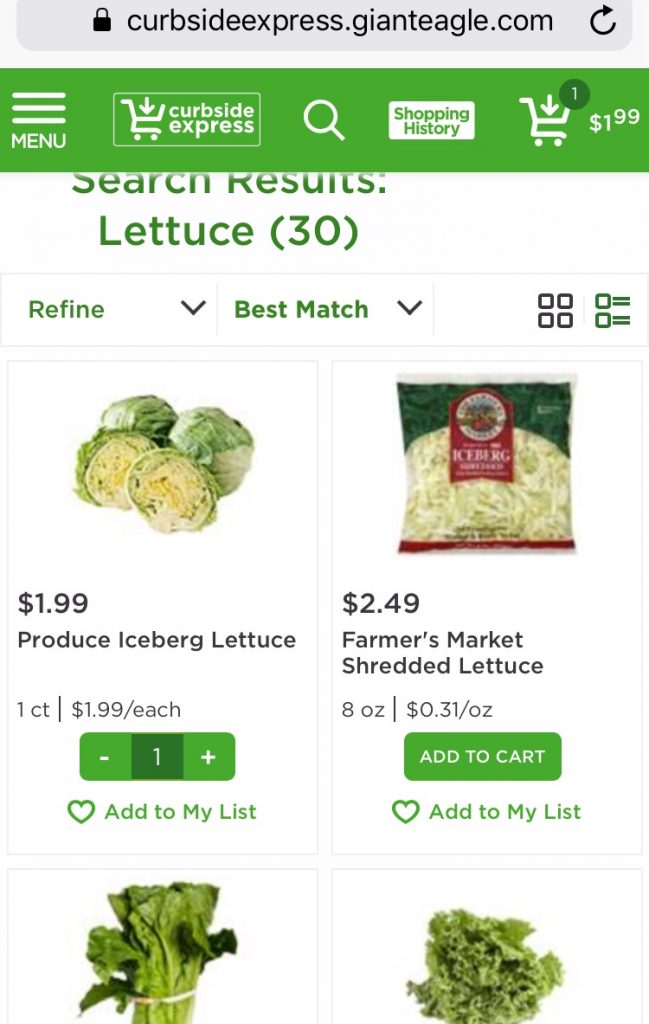Switch to grid view layout
The height and width of the screenshot is (1024, 649).
pyautogui.click(x=556, y=308)
